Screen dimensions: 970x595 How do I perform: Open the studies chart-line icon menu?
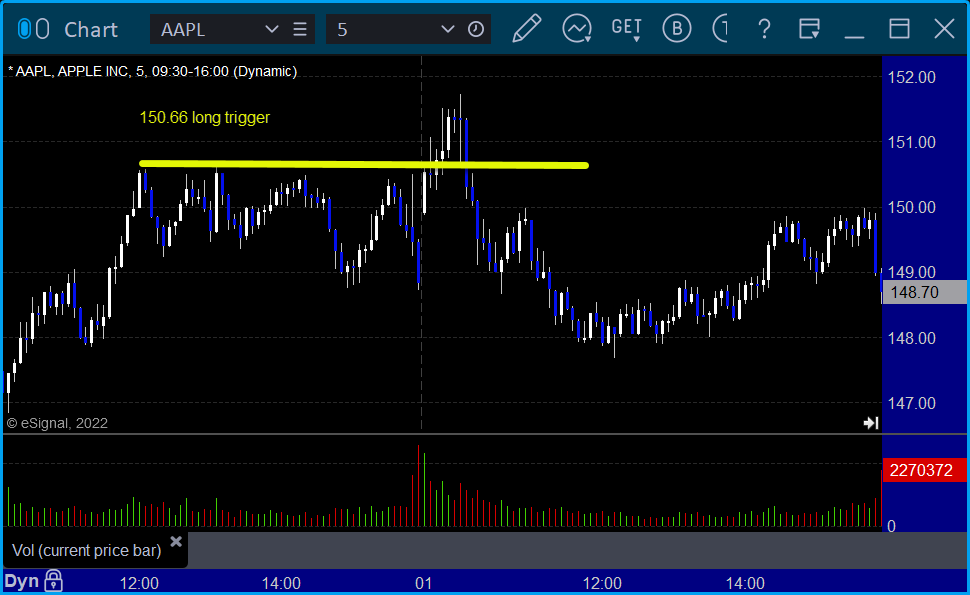(577, 29)
